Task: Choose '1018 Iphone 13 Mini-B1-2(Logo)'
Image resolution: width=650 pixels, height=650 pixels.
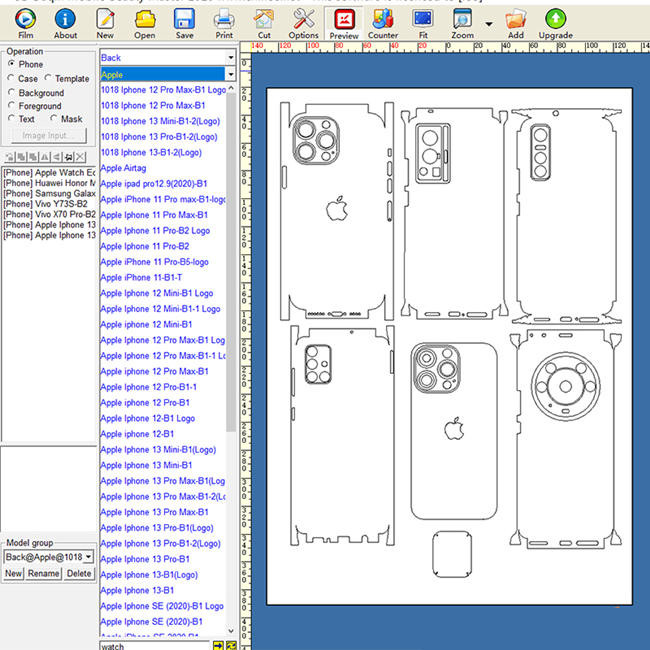Action: click(160, 121)
